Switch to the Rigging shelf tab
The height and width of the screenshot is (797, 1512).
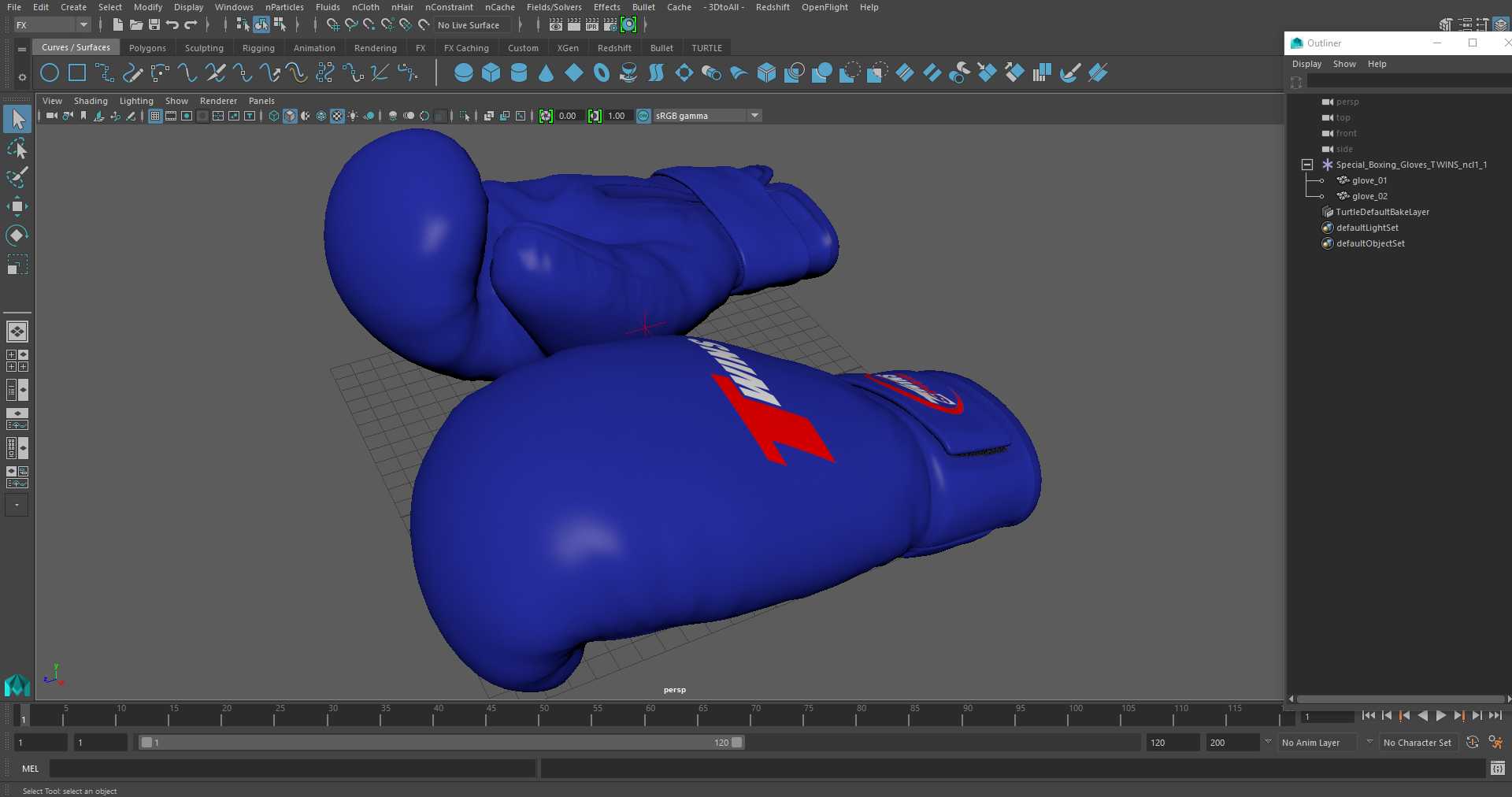pyautogui.click(x=258, y=48)
